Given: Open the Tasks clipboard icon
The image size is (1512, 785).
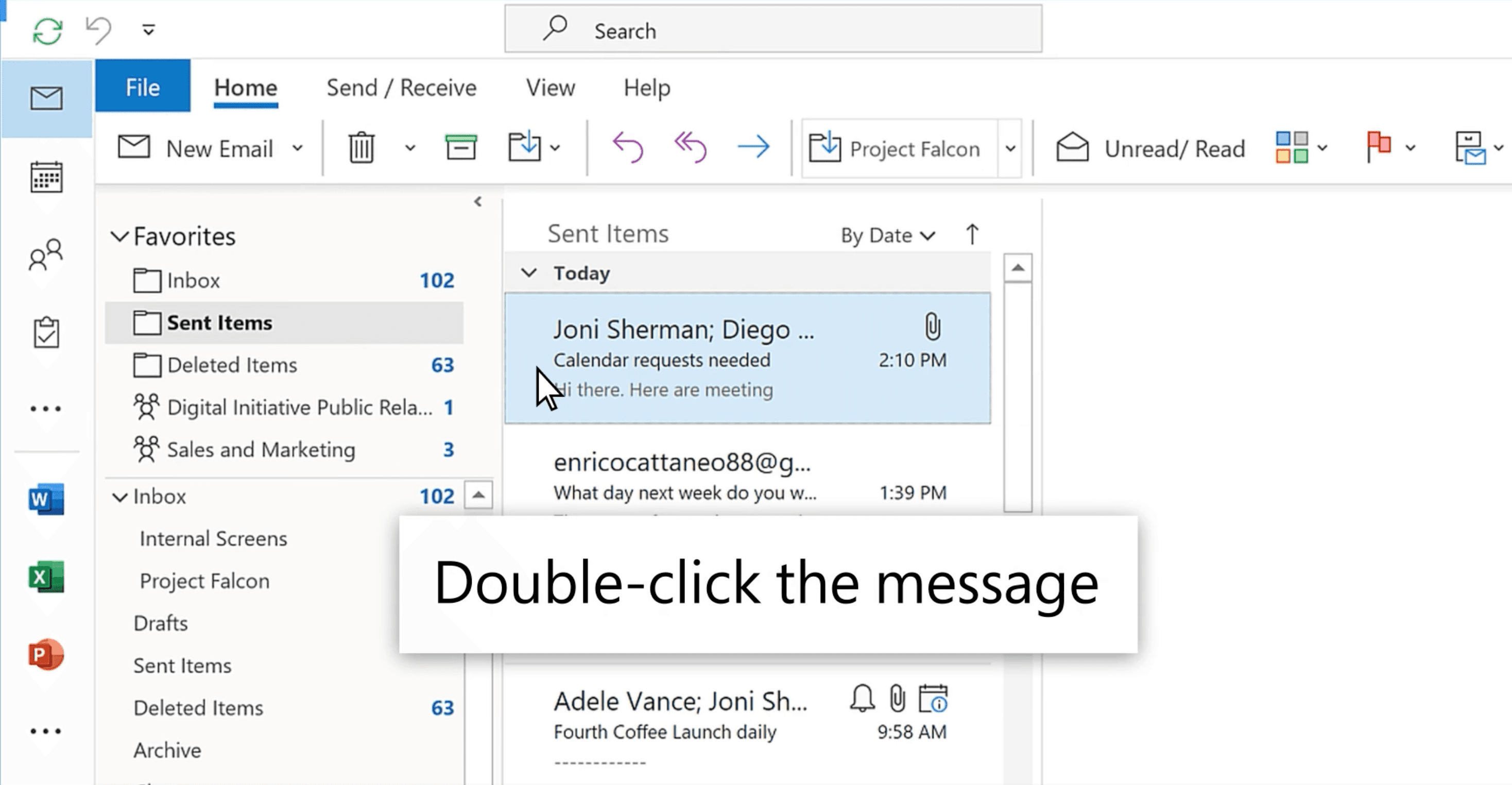Looking at the screenshot, I should point(46,333).
